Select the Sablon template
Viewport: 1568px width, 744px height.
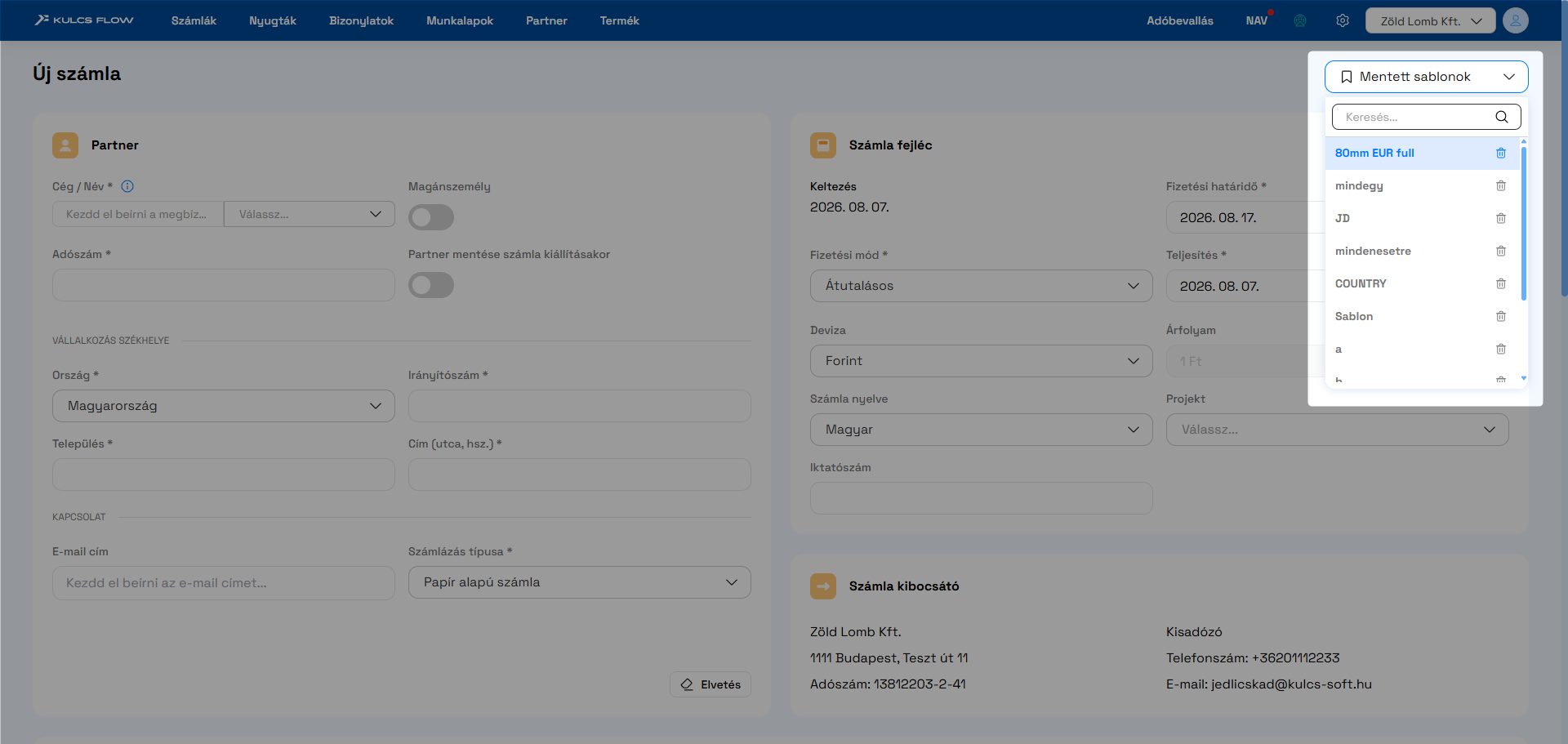[x=1423, y=316]
